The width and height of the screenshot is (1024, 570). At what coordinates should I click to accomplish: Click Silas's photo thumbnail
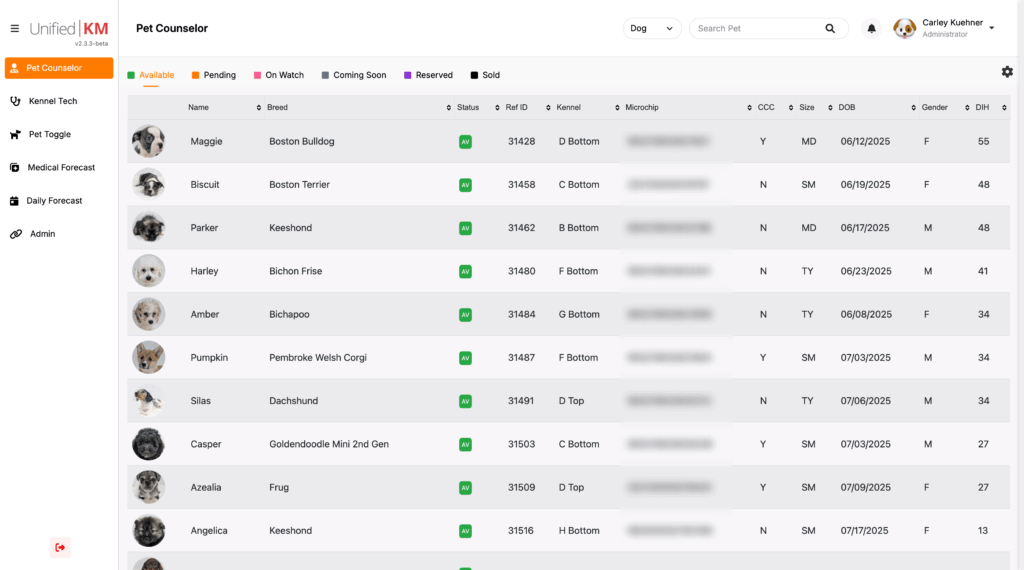tap(148, 401)
